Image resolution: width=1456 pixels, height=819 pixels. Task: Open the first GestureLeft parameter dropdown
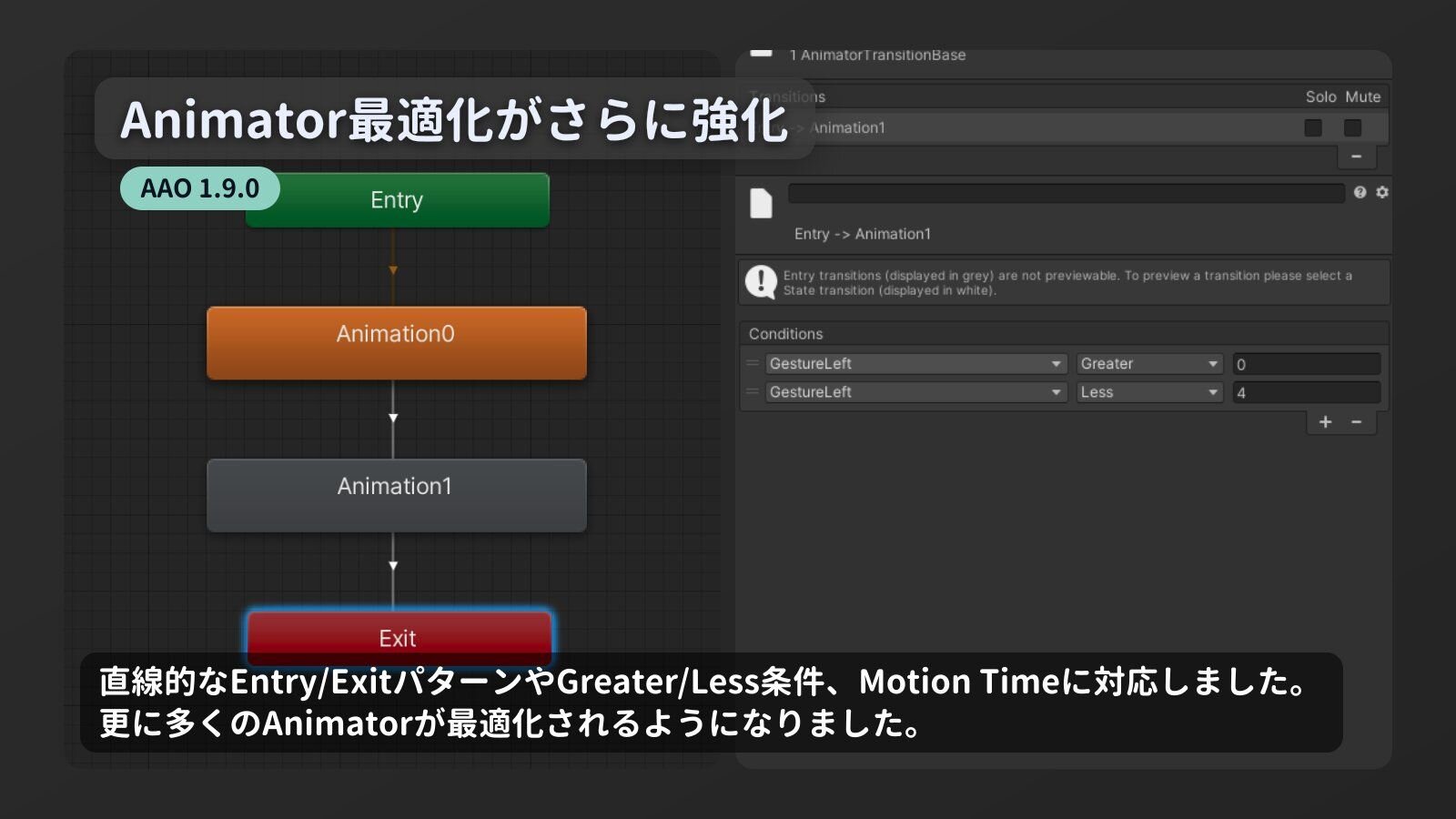click(915, 363)
